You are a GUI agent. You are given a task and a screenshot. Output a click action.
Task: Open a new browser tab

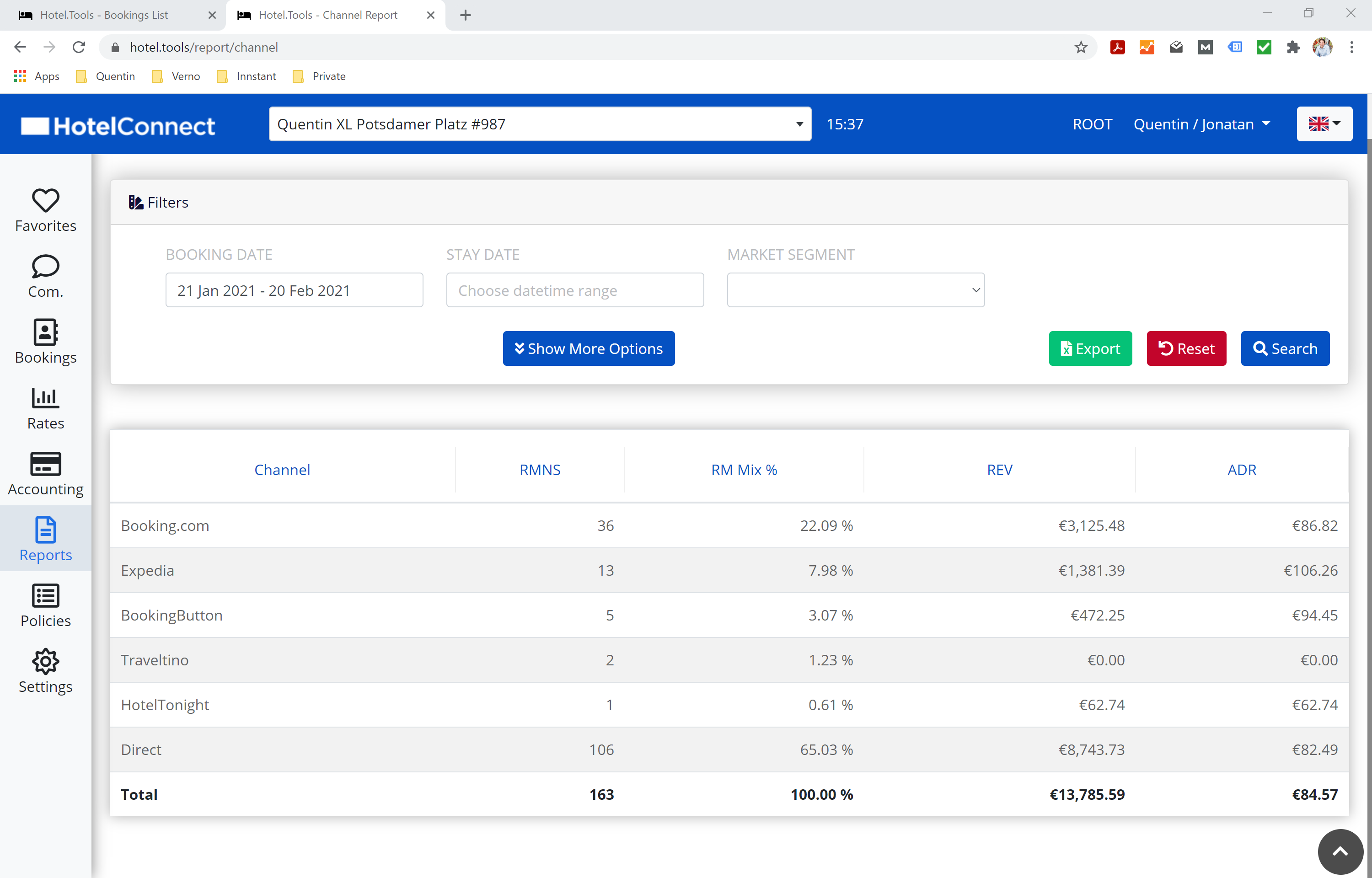click(x=466, y=16)
